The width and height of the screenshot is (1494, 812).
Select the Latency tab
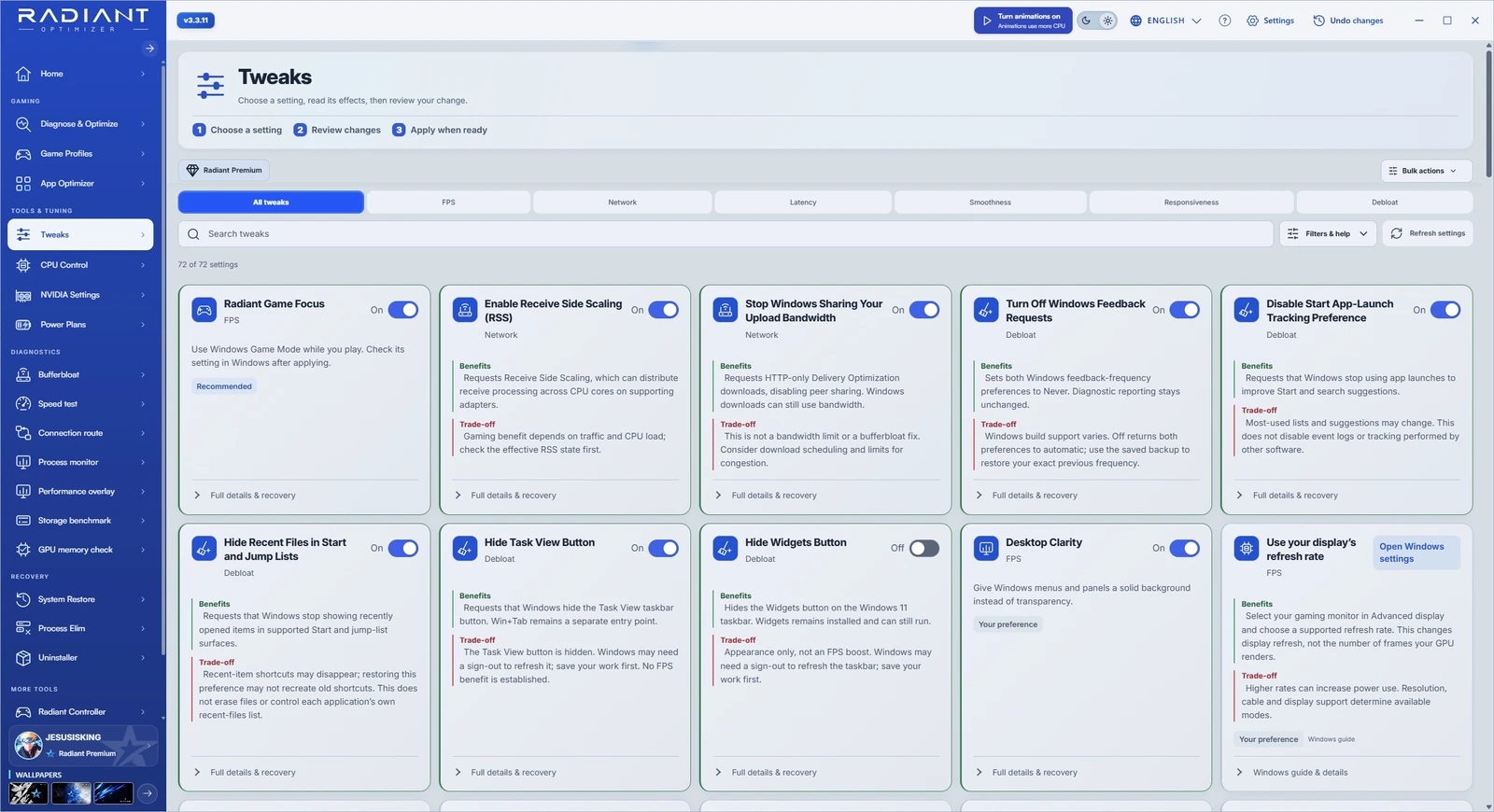tap(803, 203)
